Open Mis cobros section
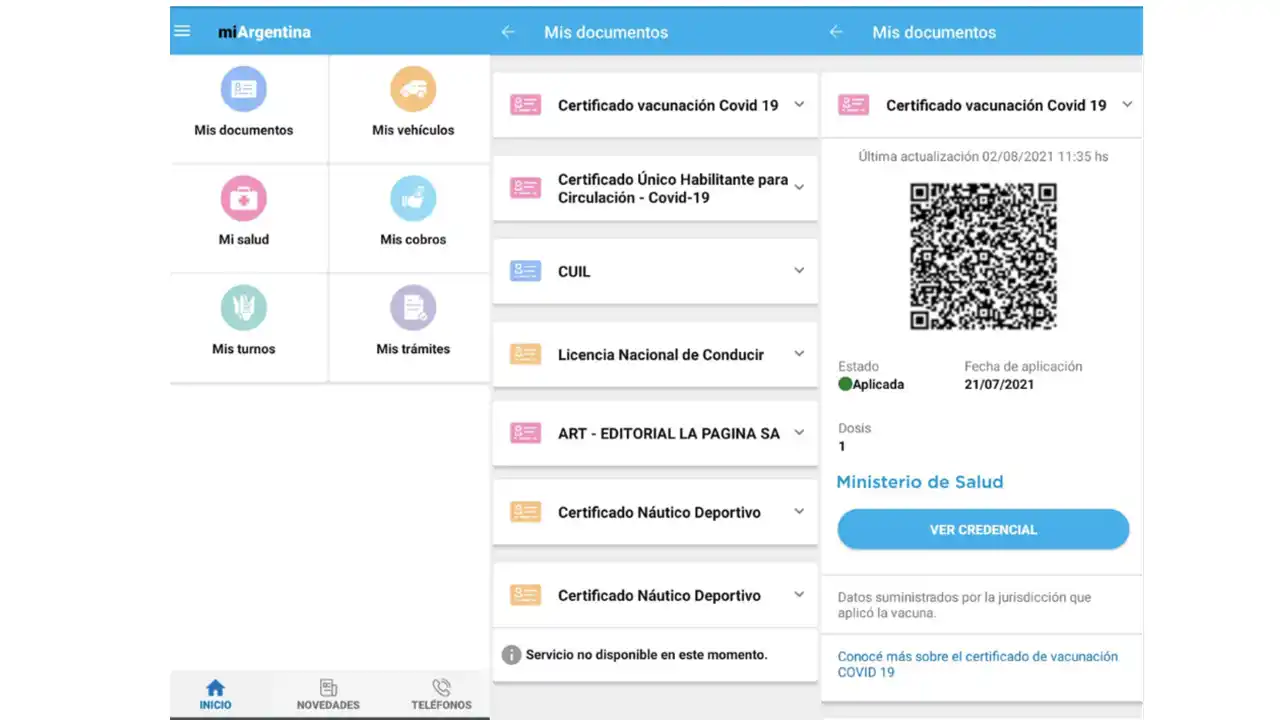 [413, 200]
